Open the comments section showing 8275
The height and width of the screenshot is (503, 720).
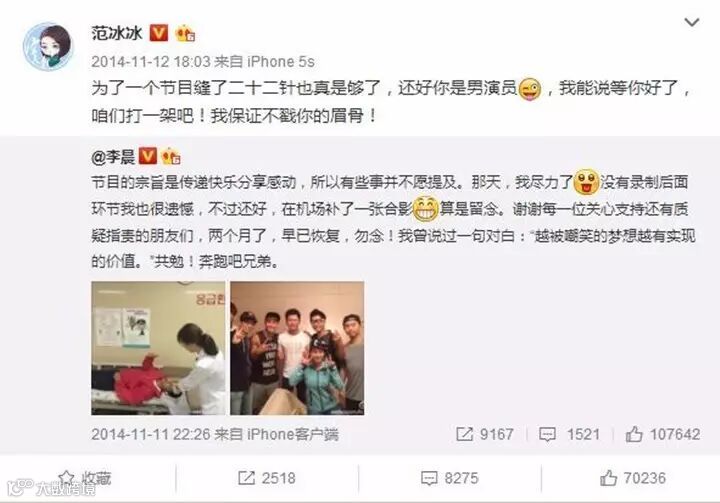[450, 478]
